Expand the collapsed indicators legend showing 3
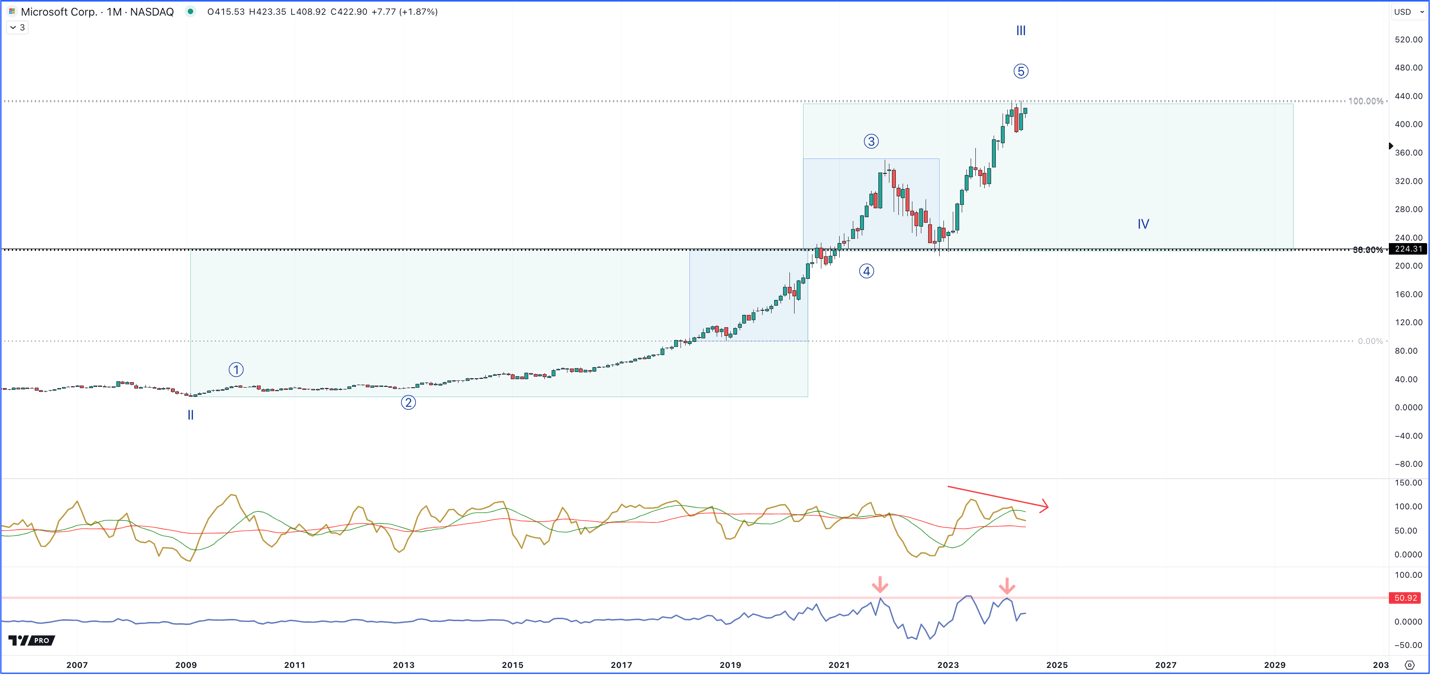 [x=17, y=28]
